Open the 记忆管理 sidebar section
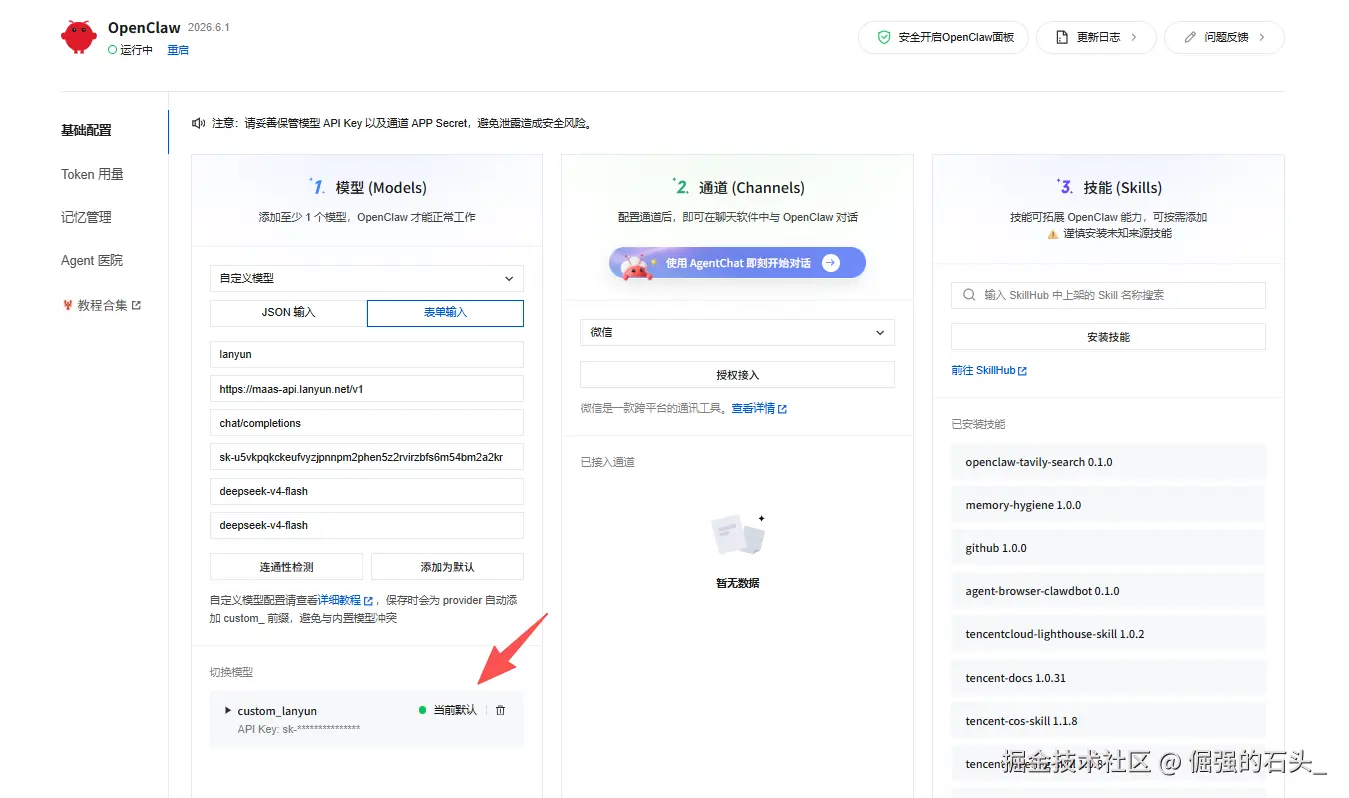Viewport: 1349px width, 798px height. tap(86, 217)
